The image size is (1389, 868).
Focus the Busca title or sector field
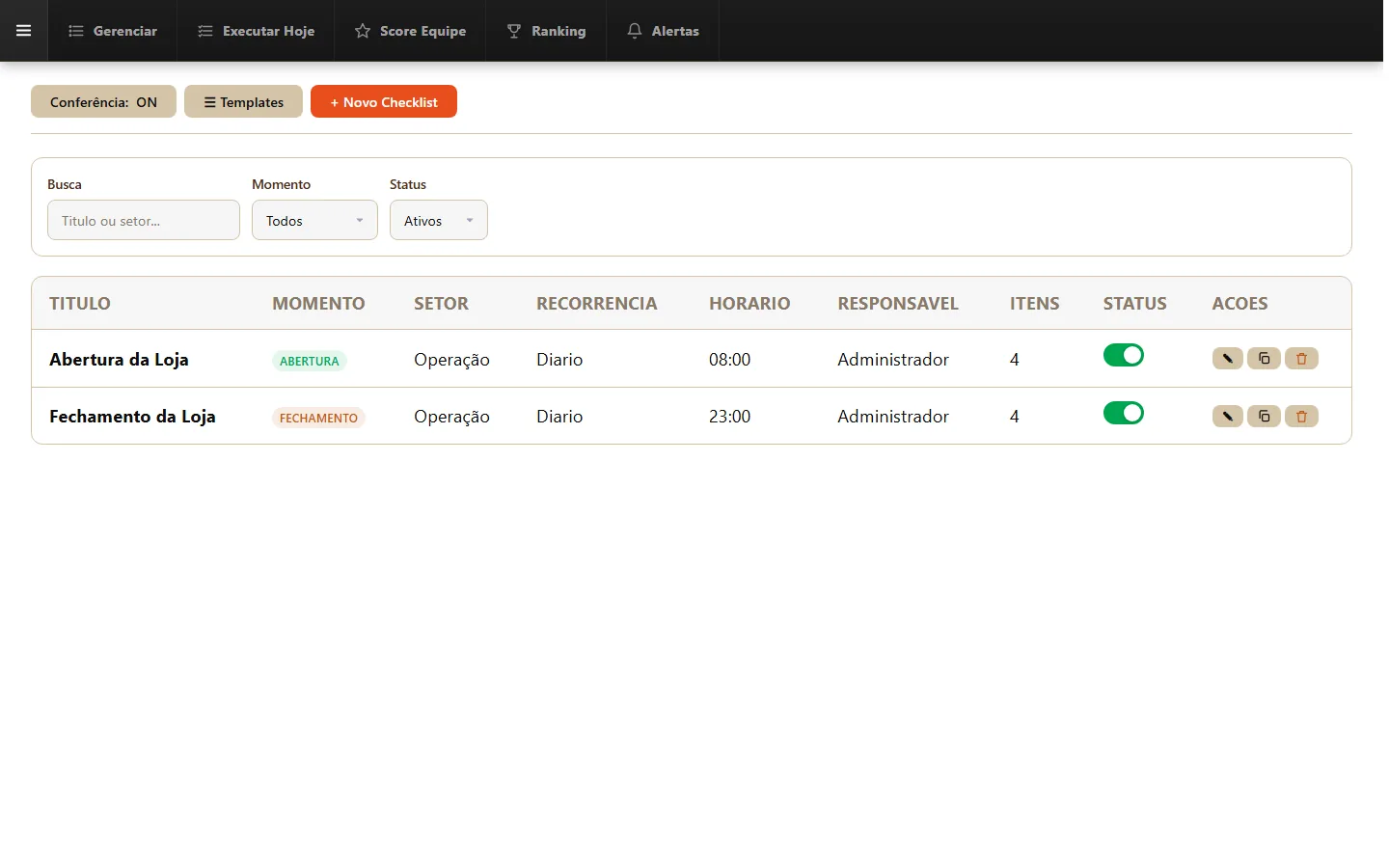click(144, 220)
